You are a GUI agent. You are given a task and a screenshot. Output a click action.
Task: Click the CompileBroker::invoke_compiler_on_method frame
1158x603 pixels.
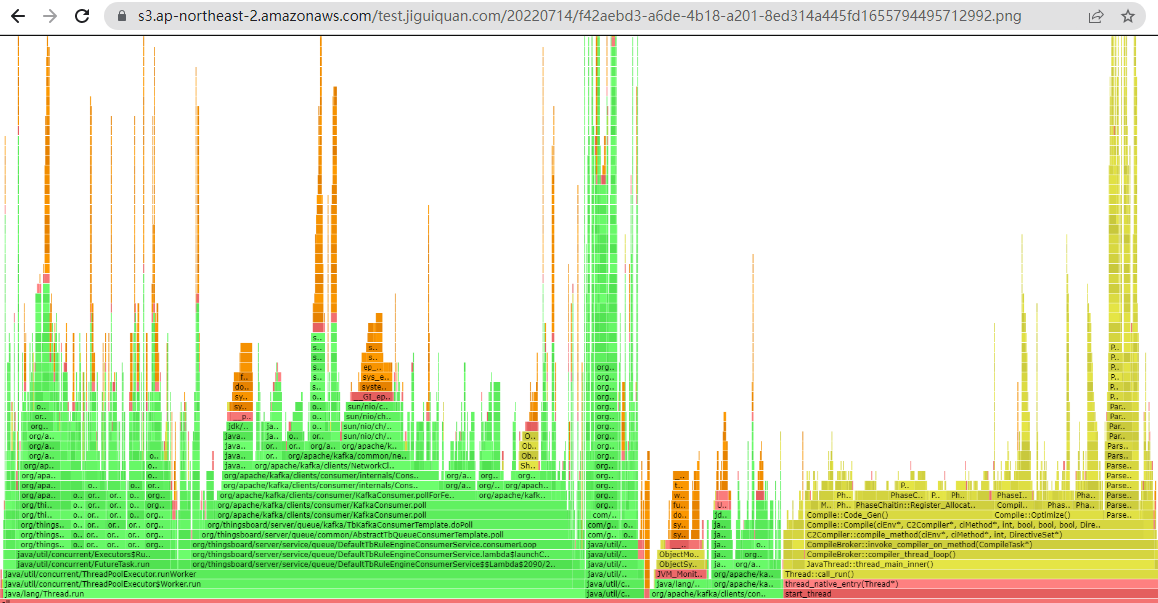pos(980,545)
